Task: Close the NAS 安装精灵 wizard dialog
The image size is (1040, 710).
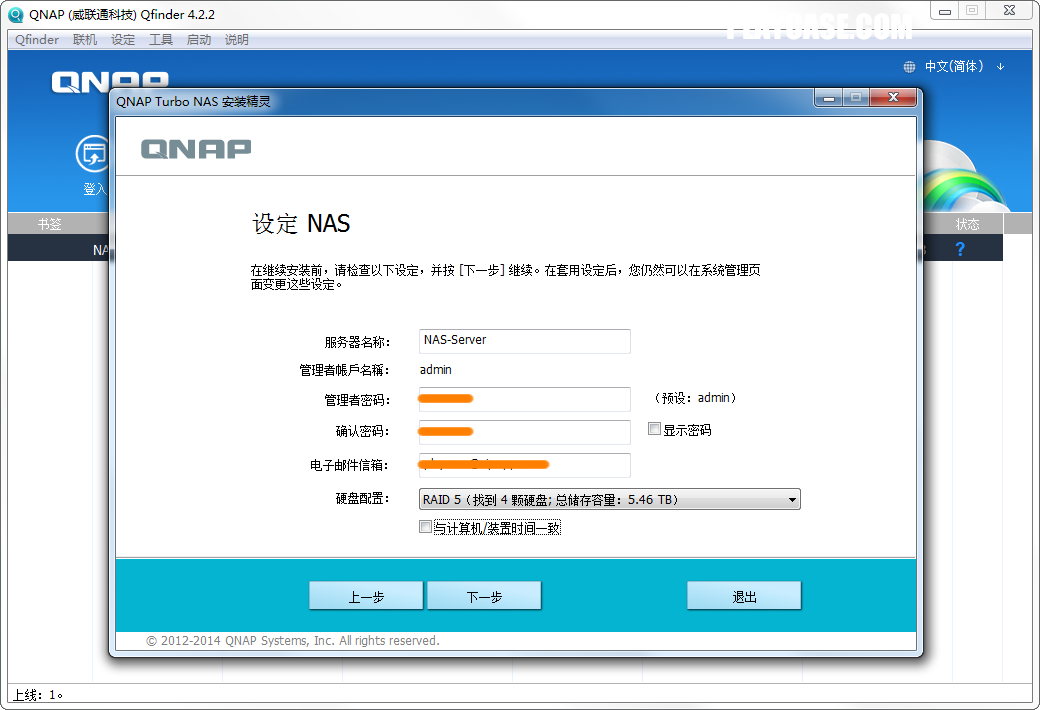Action: [x=893, y=98]
